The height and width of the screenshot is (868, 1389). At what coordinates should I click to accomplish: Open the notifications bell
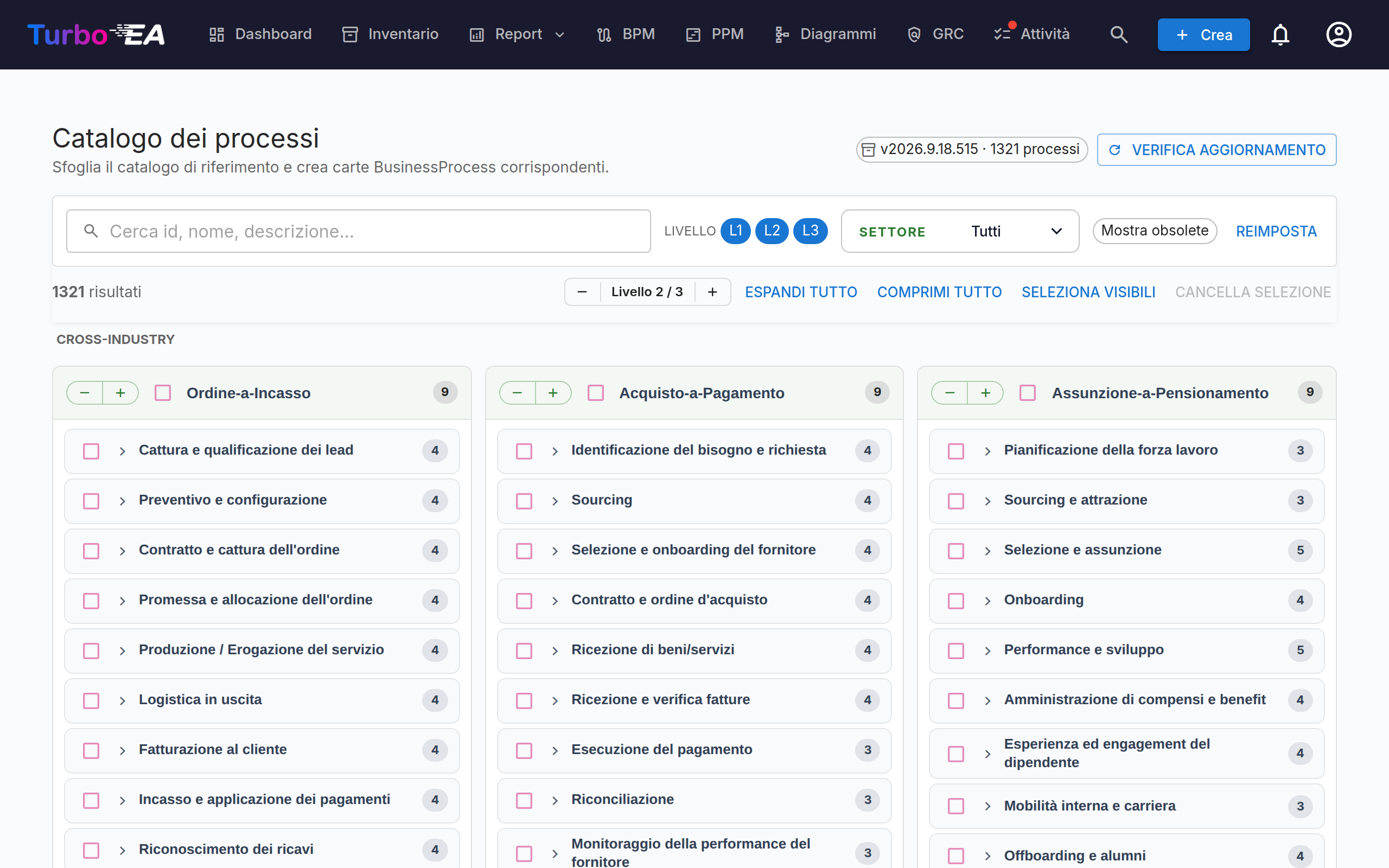click(1280, 34)
